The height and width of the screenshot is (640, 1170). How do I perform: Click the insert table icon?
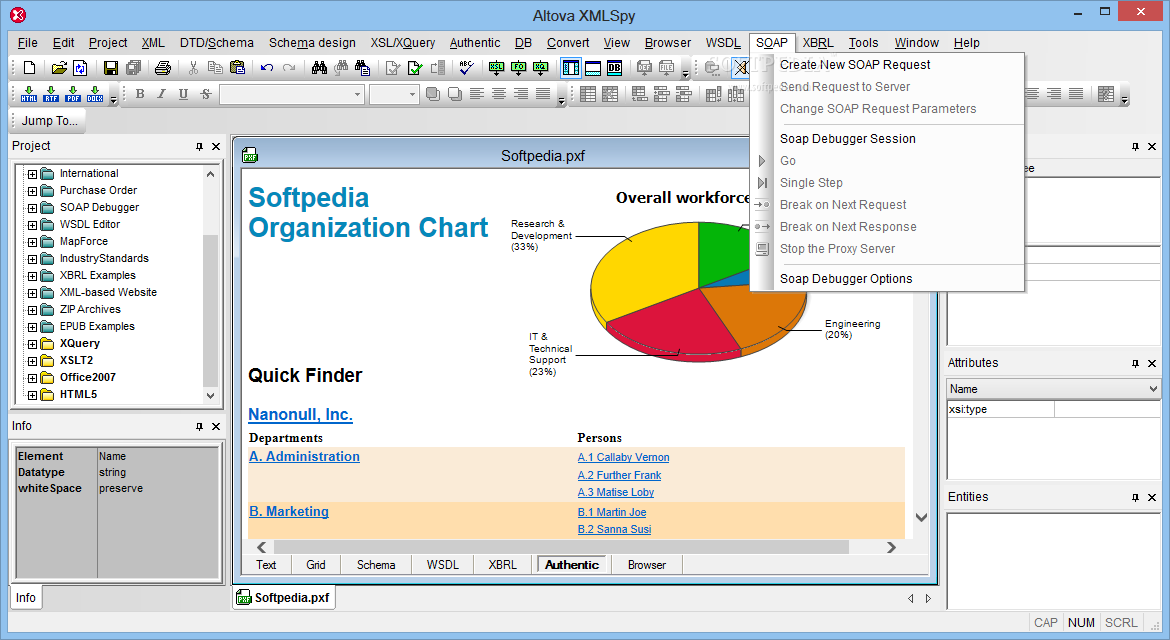tap(588, 93)
